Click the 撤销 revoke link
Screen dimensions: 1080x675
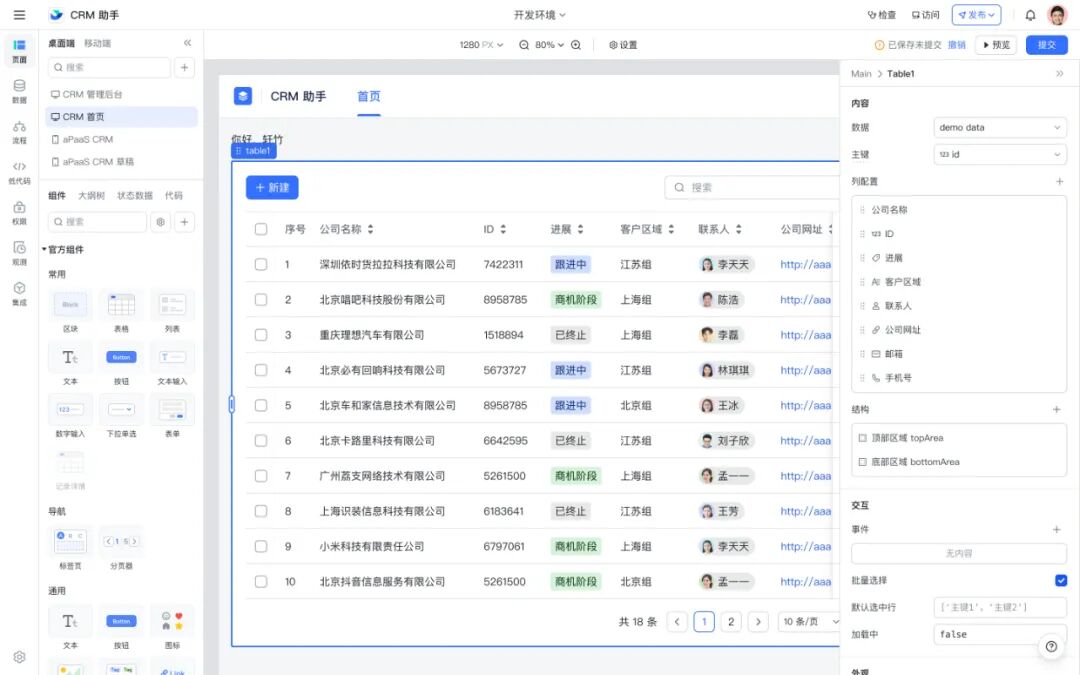957,45
